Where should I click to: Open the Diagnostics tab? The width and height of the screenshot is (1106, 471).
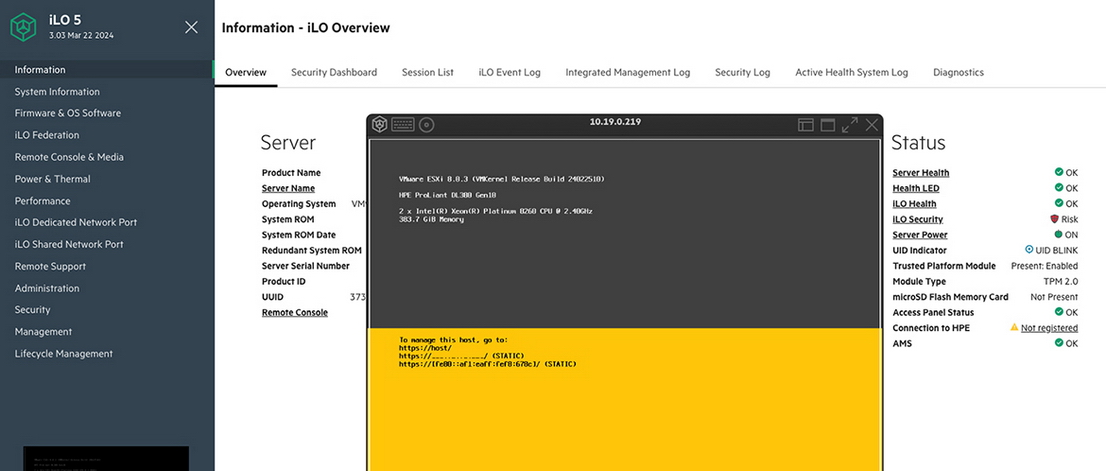pos(958,72)
